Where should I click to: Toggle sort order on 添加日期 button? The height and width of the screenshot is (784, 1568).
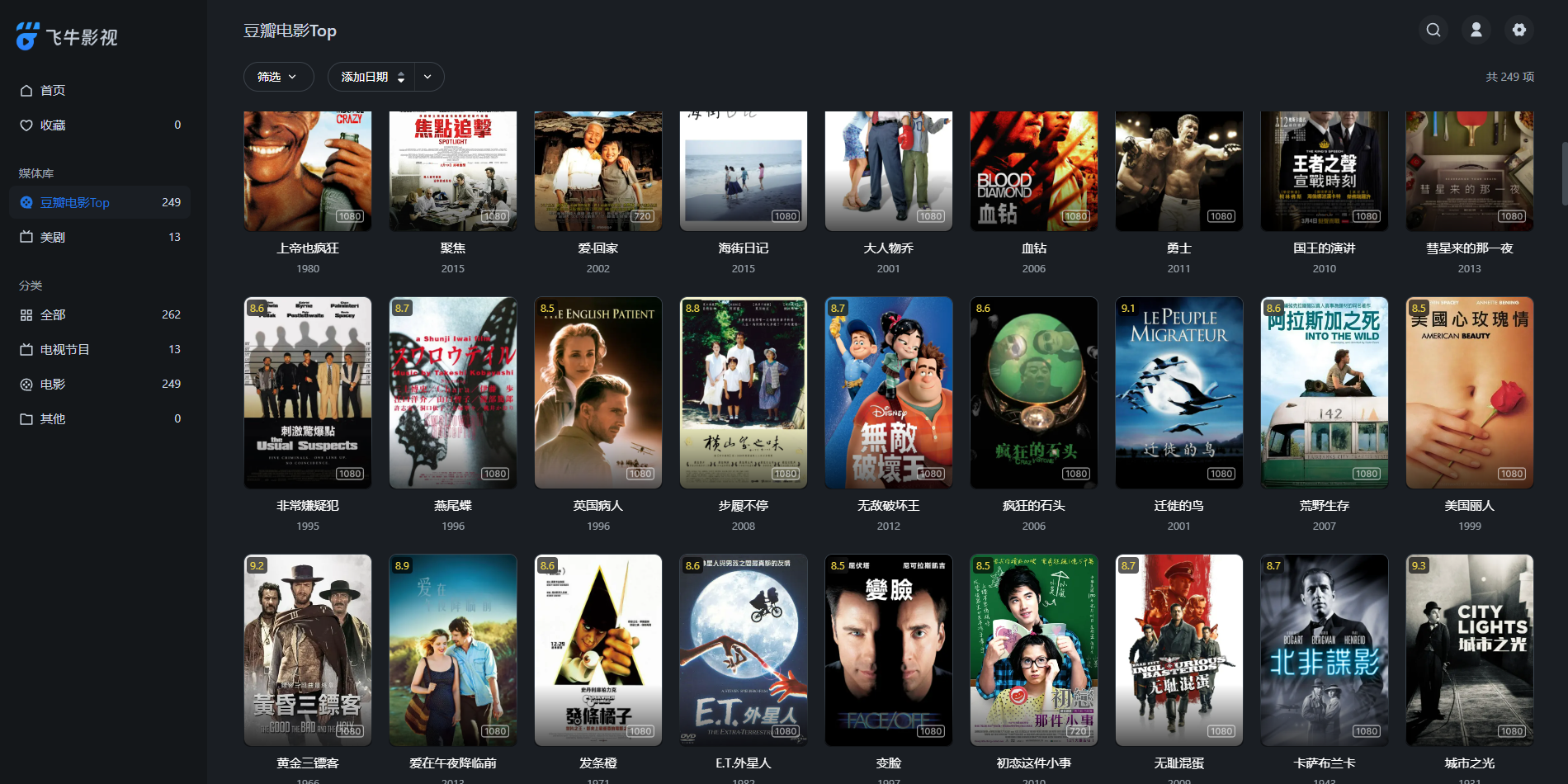(371, 77)
